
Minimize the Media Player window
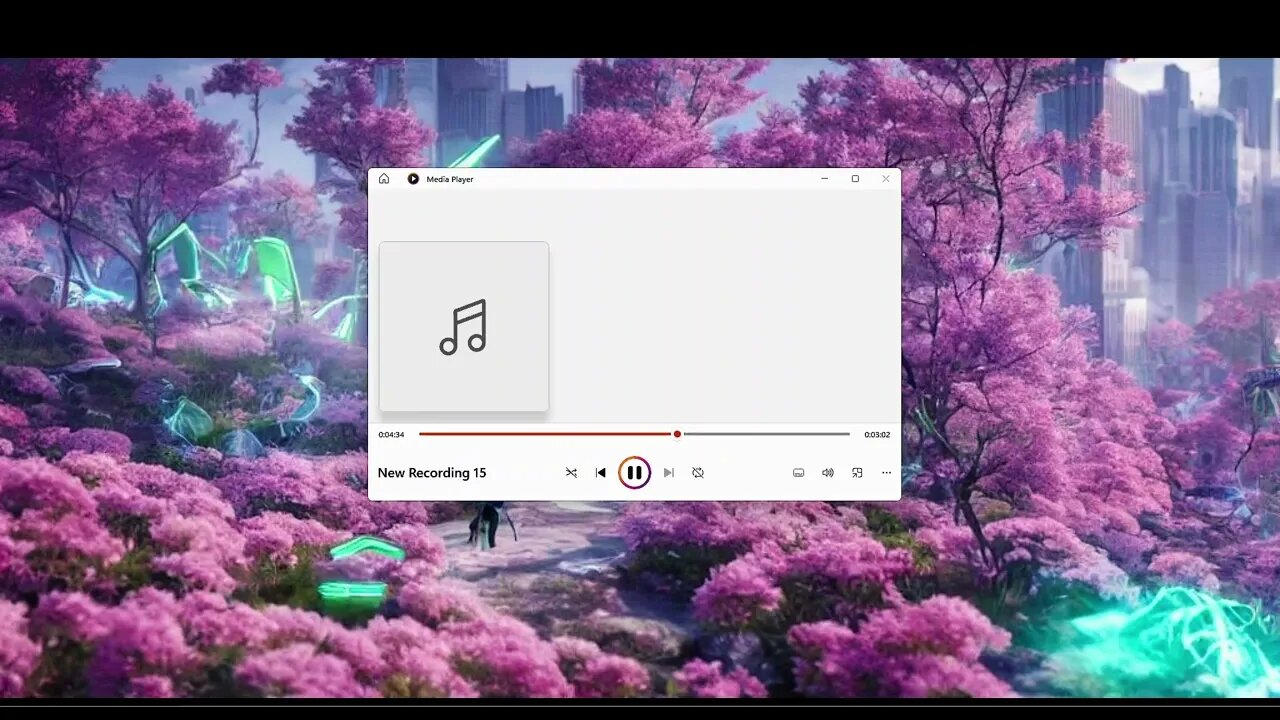825,179
